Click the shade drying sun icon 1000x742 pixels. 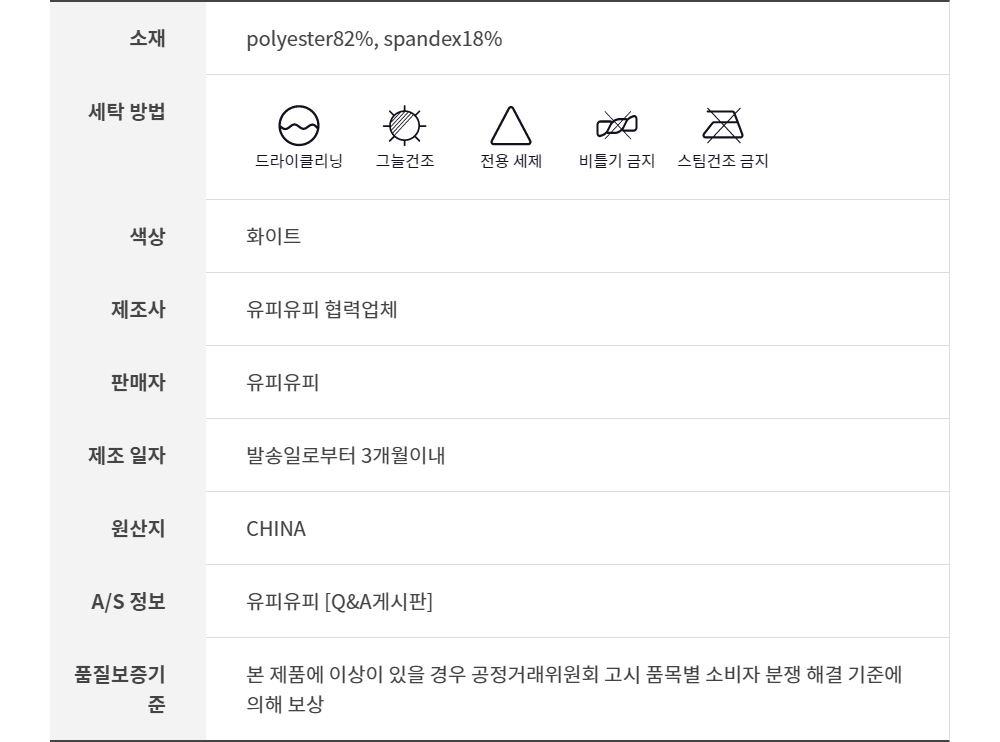pyautogui.click(x=405, y=126)
